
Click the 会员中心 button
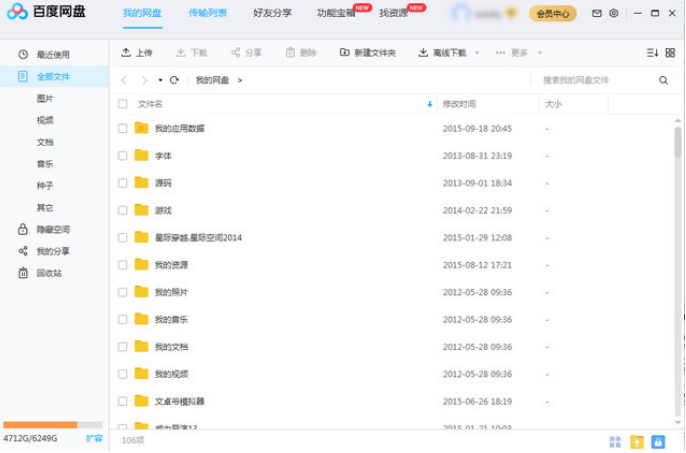(552, 14)
